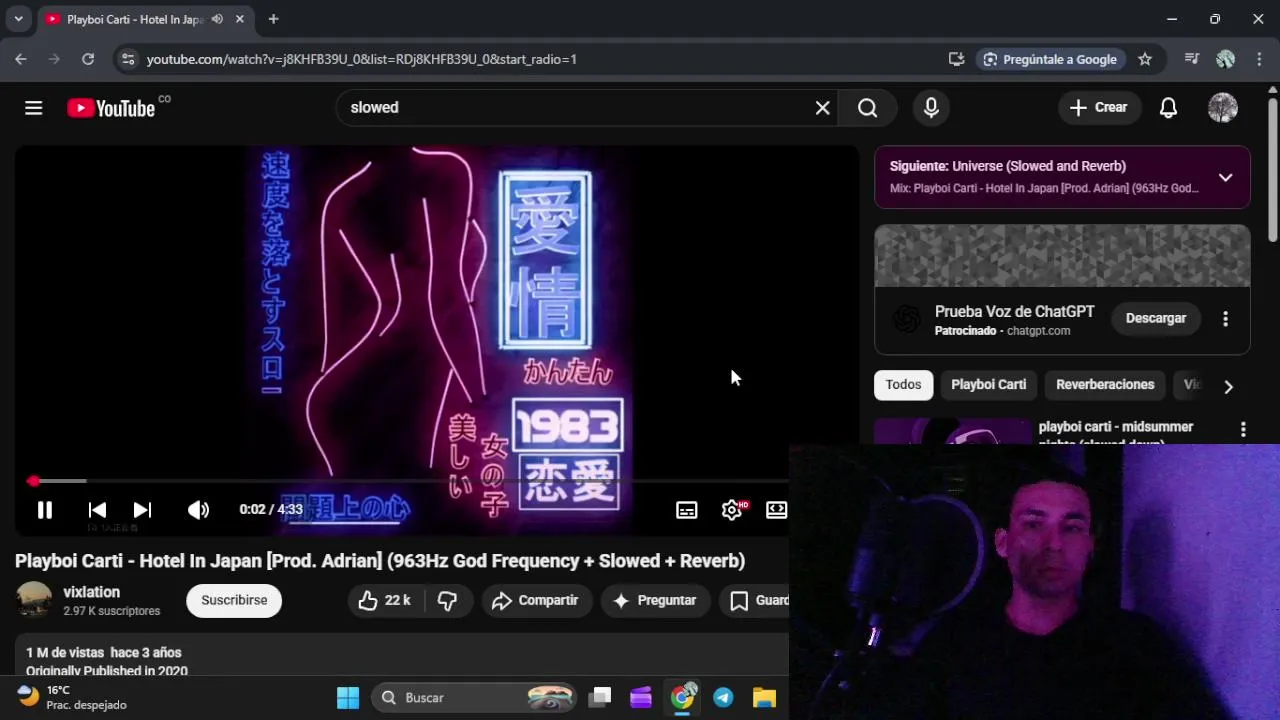Open player settings gear
This screenshot has height=720, width=1280.
pos(732,510)
